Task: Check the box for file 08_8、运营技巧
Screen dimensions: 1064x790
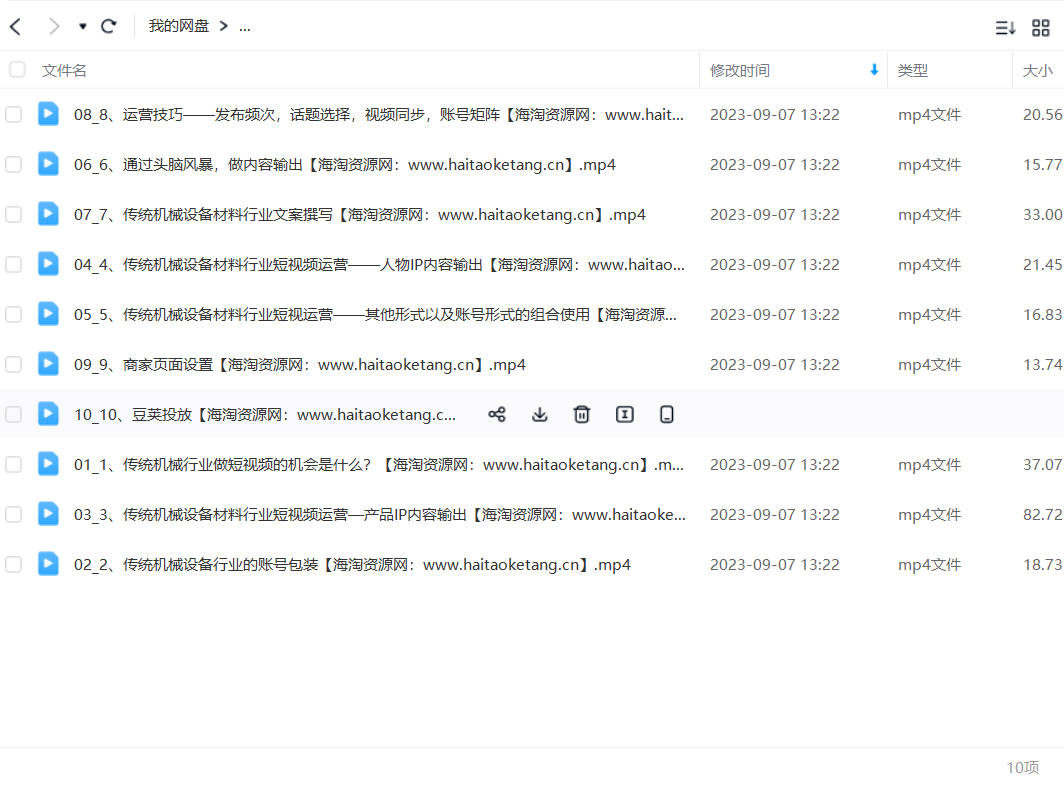Action: click(14, 114)
